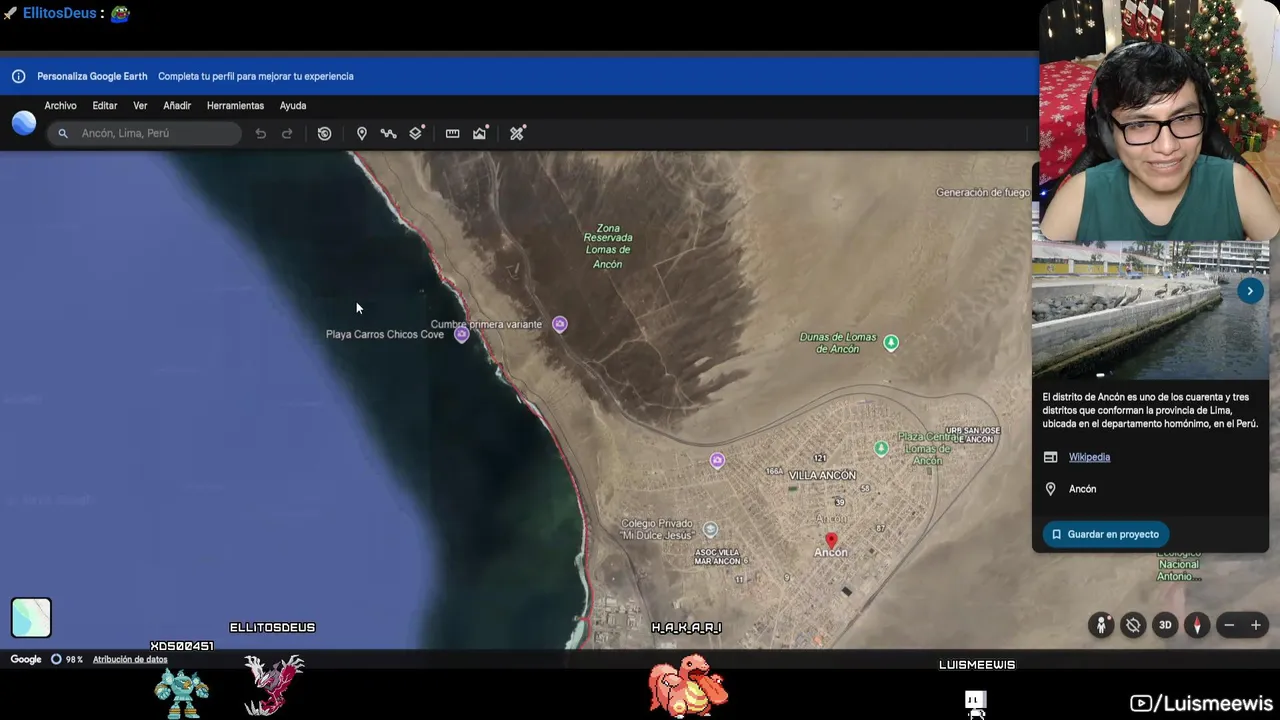Click Playa Carros Chicos Cove photo marker

click(461, 335)
